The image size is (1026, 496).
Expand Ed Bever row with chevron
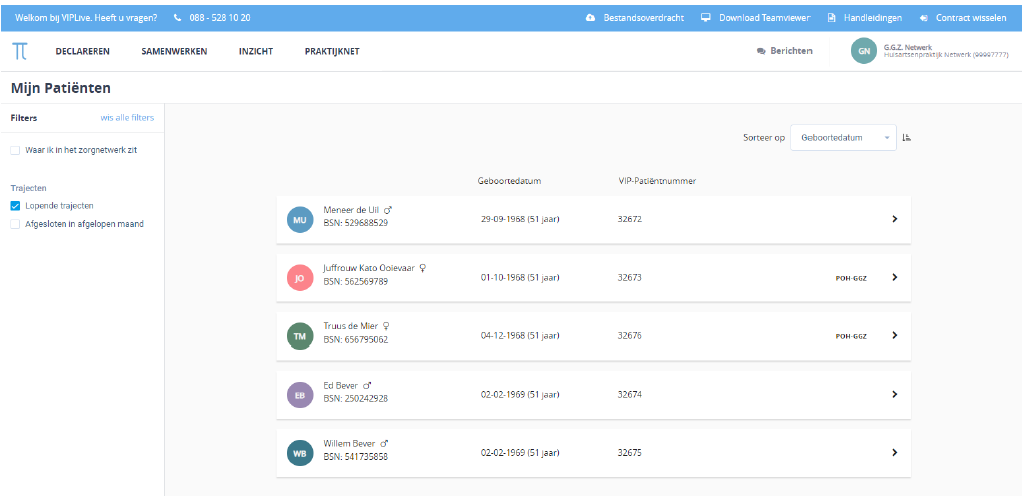tap(894, 395)
